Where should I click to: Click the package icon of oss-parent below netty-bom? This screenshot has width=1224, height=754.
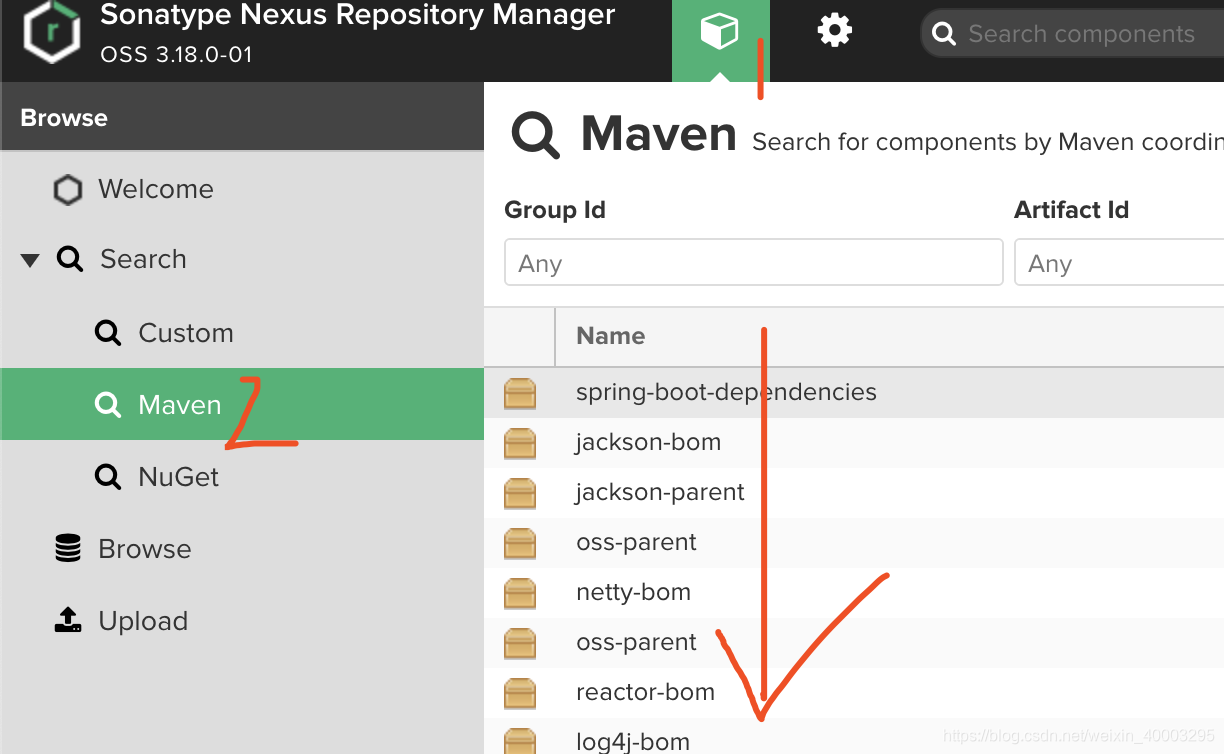pyautogui.click(x=520, y=643)
